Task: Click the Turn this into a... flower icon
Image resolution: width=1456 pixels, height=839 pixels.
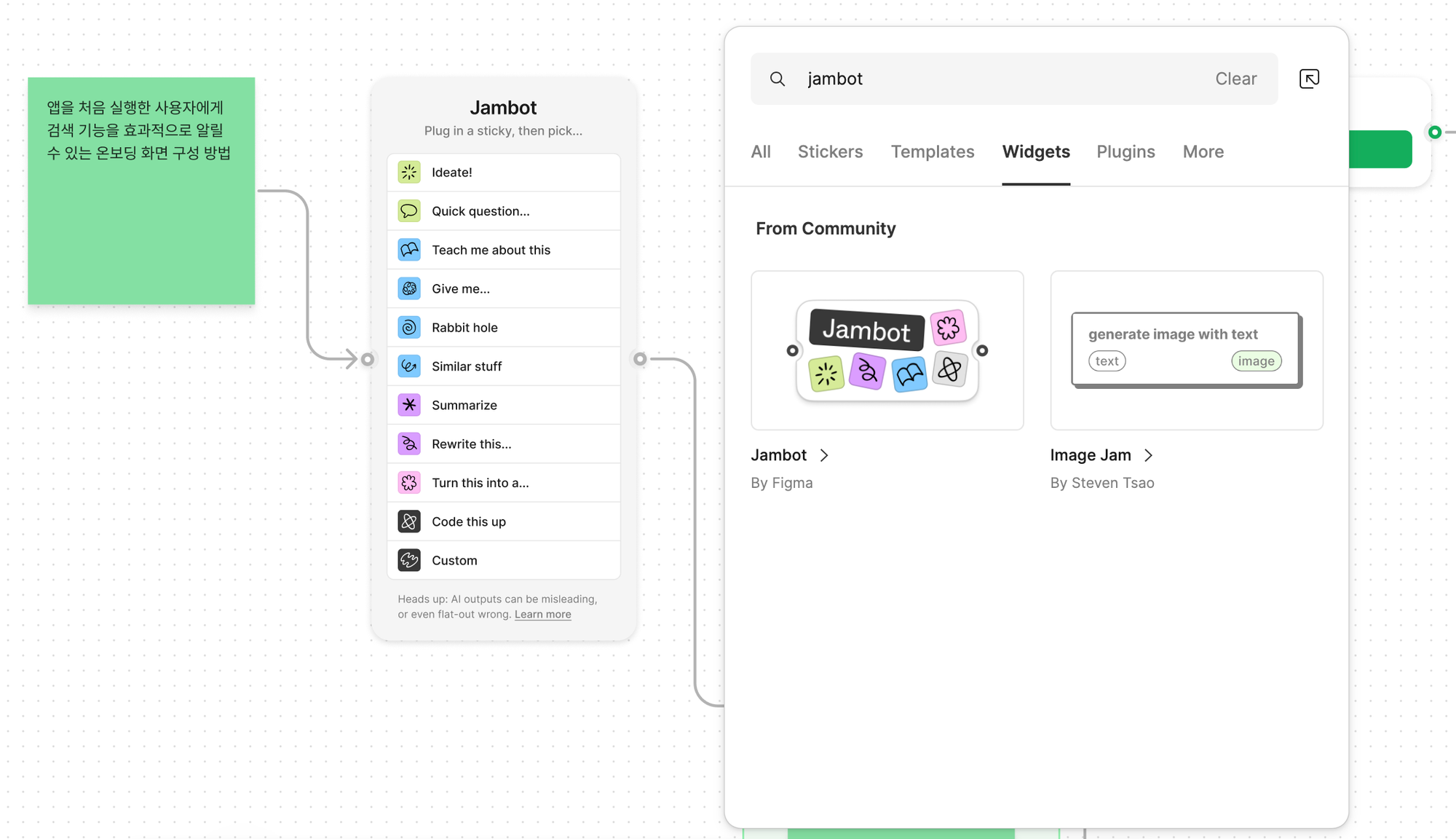Action: coord(409,483)
